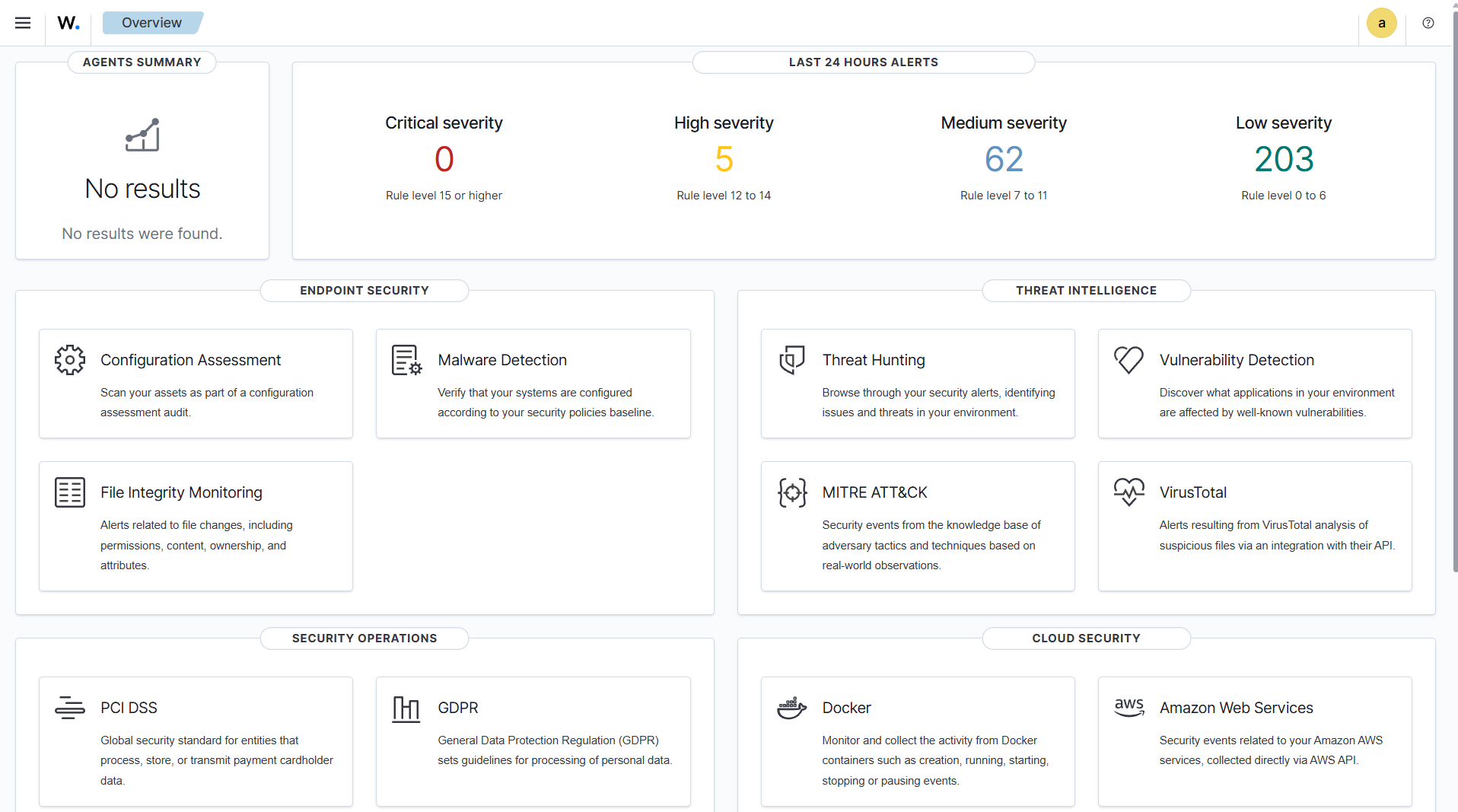Click the THREAT INTELLIGENCE section heading
This screenshot has height=812, width=1458.
click(x=1086, y=291)
